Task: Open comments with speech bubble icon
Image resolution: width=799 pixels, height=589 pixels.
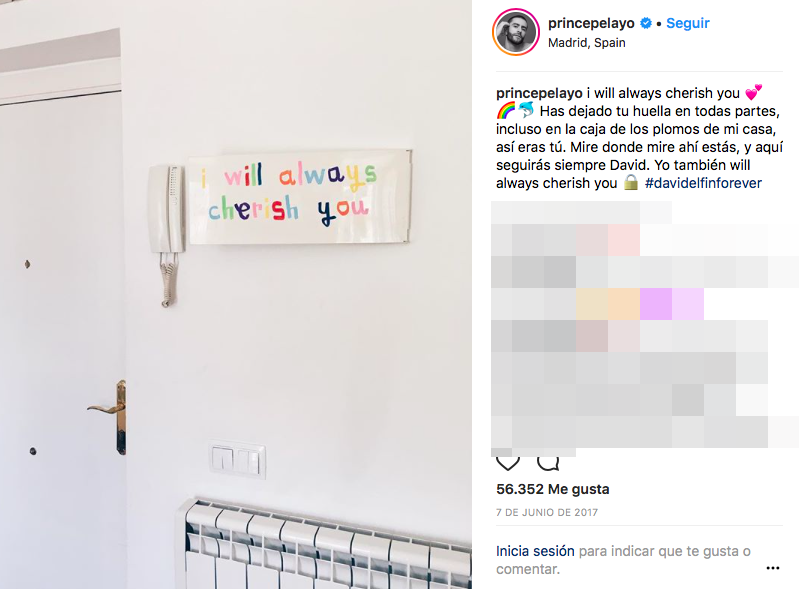Action: pyautogui.click(x=548, y=463)
